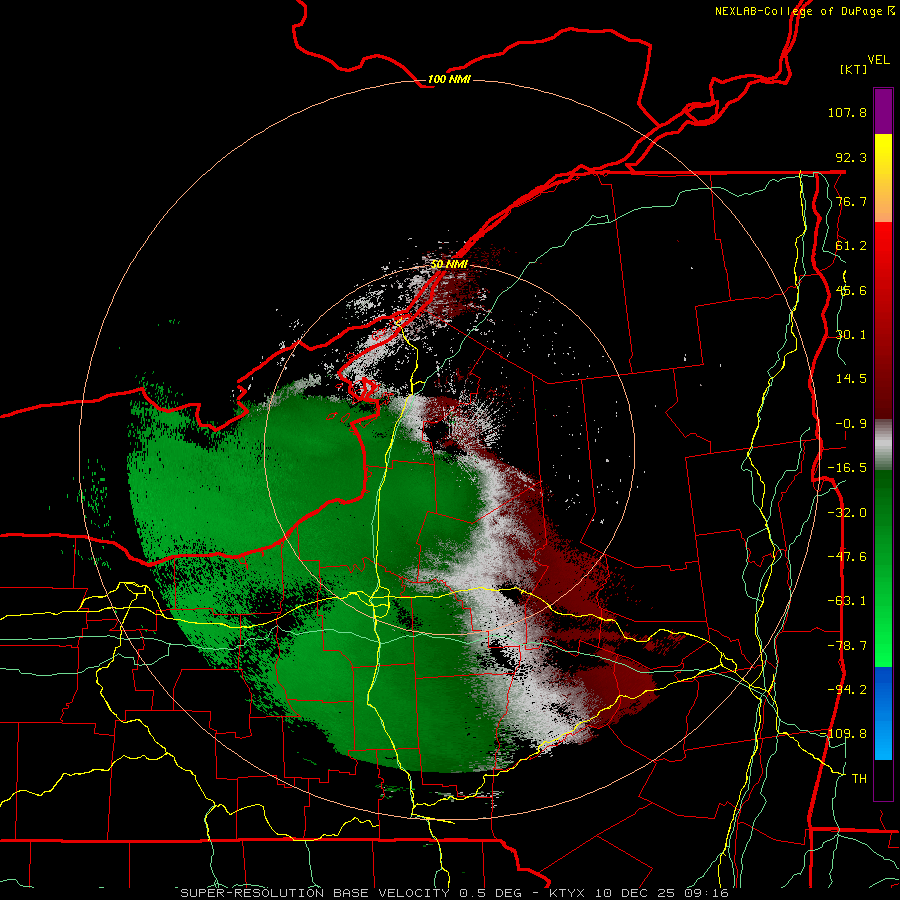900x900 pixels.
Task: Click the -32.0 value on velocity scale
Action: [847, 513]
